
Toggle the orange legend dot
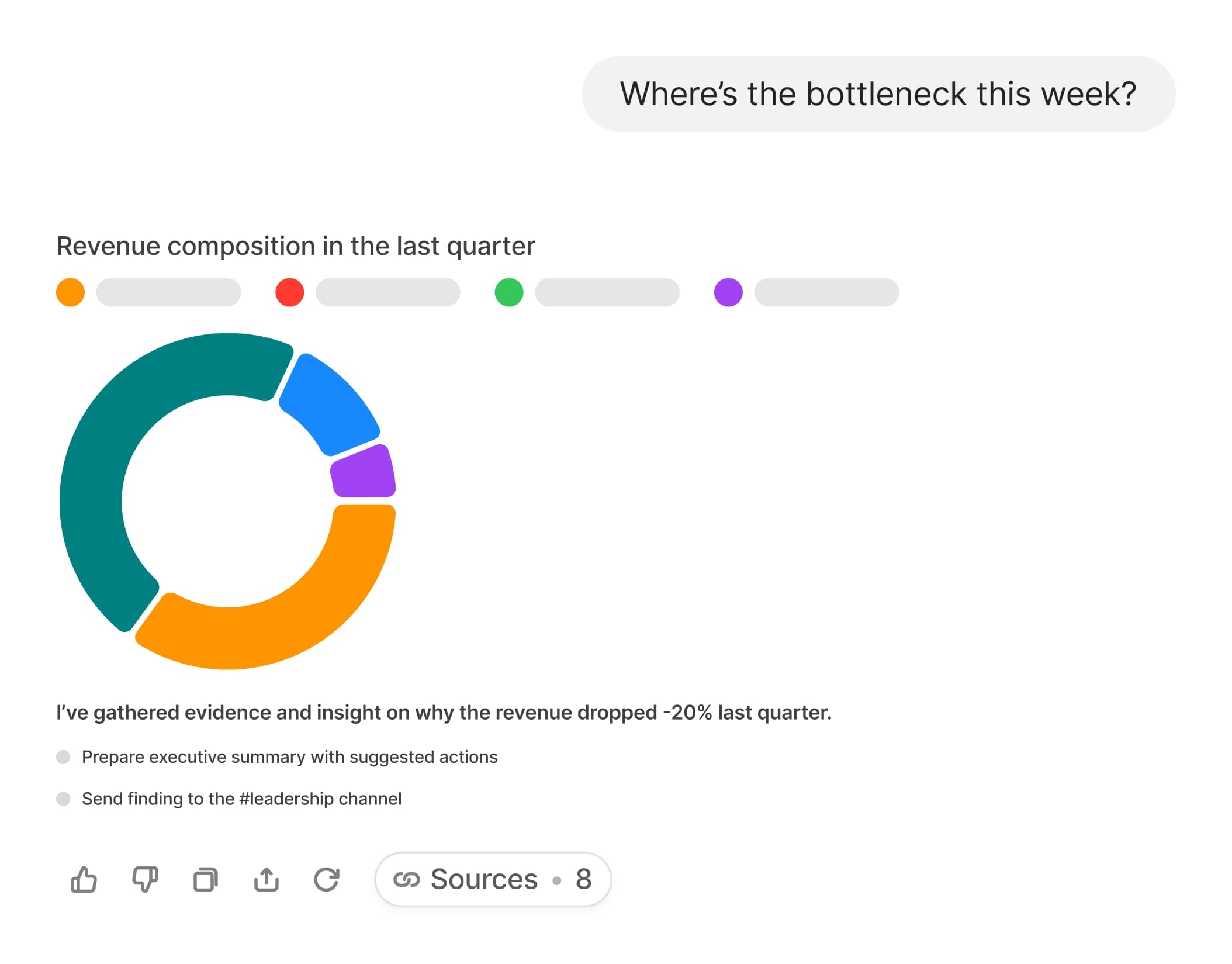71,292
